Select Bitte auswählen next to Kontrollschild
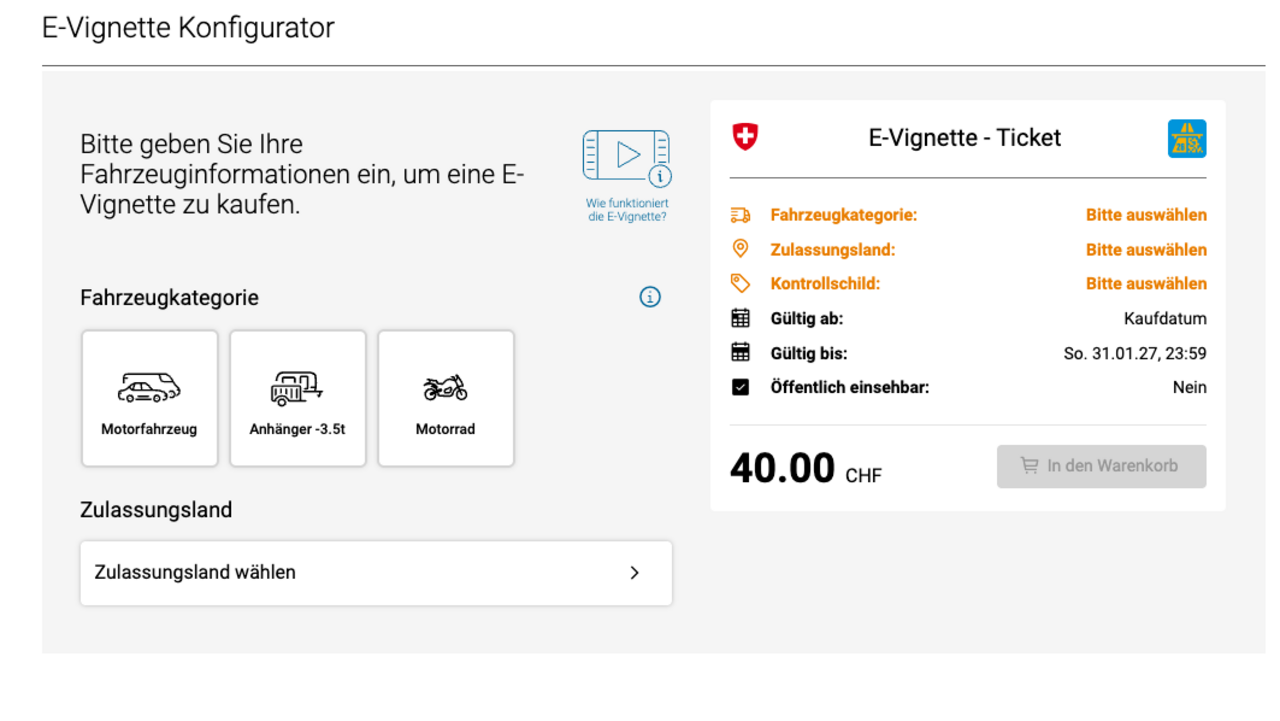 point(1146,283)
